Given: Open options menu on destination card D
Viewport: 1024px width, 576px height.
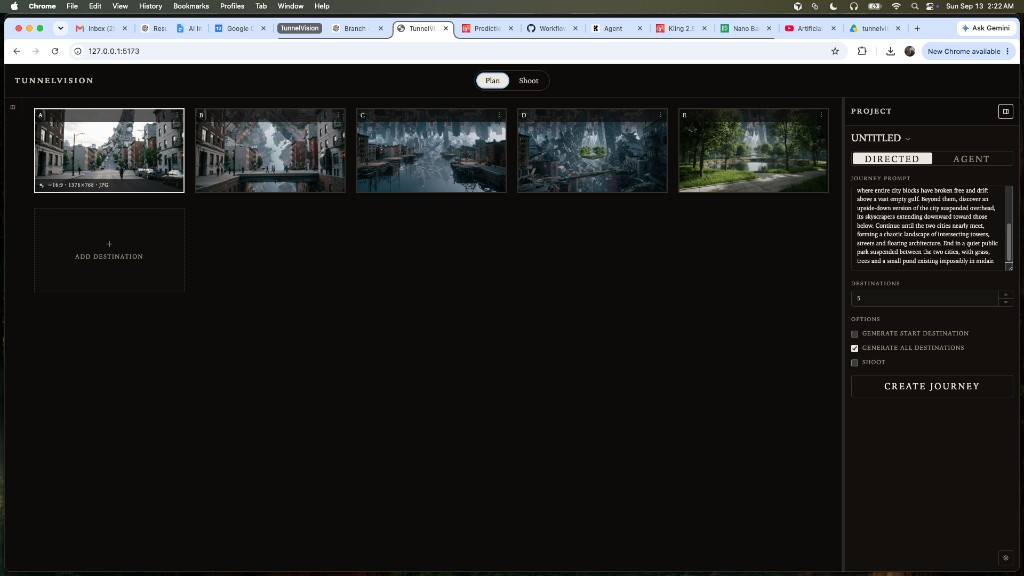Looking at the screenshot, I should (660, 115).
